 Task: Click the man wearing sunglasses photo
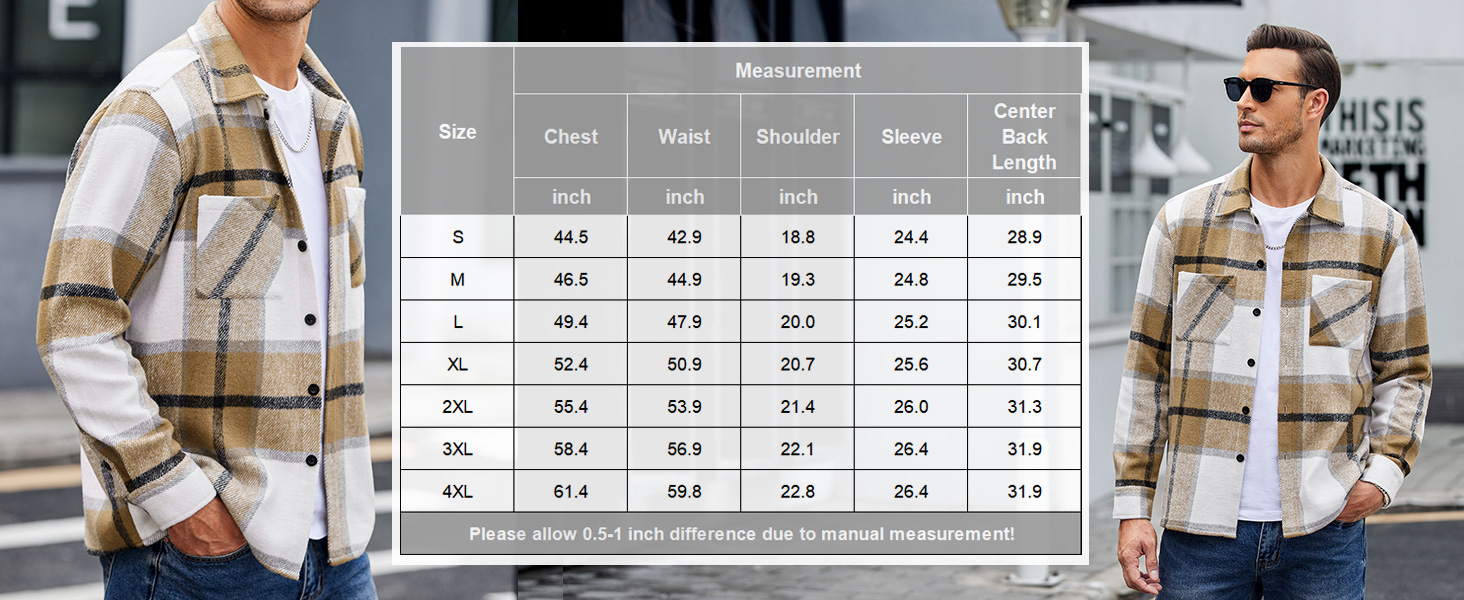(1276, 320)
